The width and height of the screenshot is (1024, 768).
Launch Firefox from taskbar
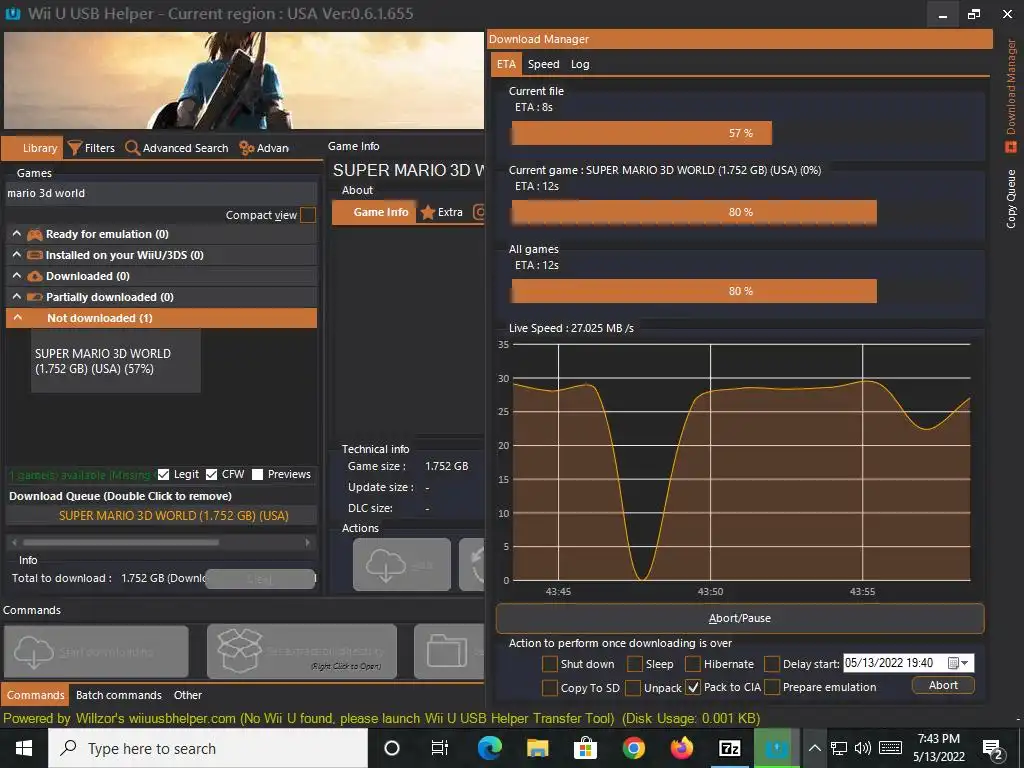(682, 748)
